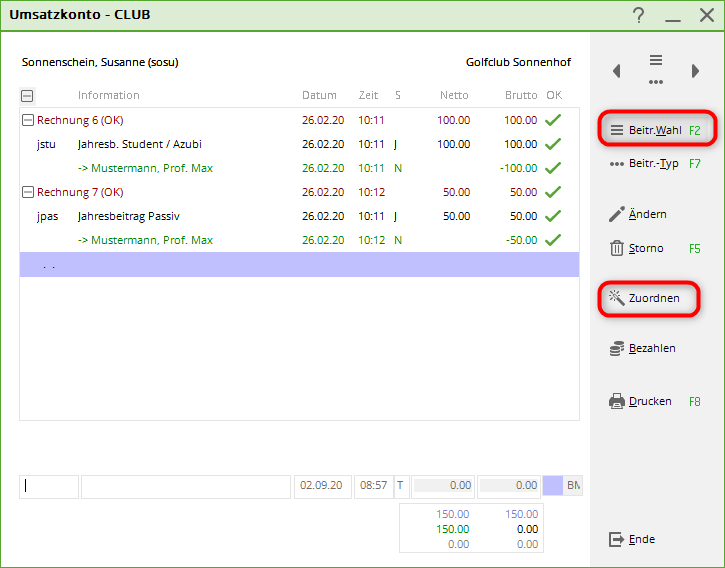Toggle OK checkmark for Jahresb. Student row
The image size is (725, 568).
coord(553,144)
